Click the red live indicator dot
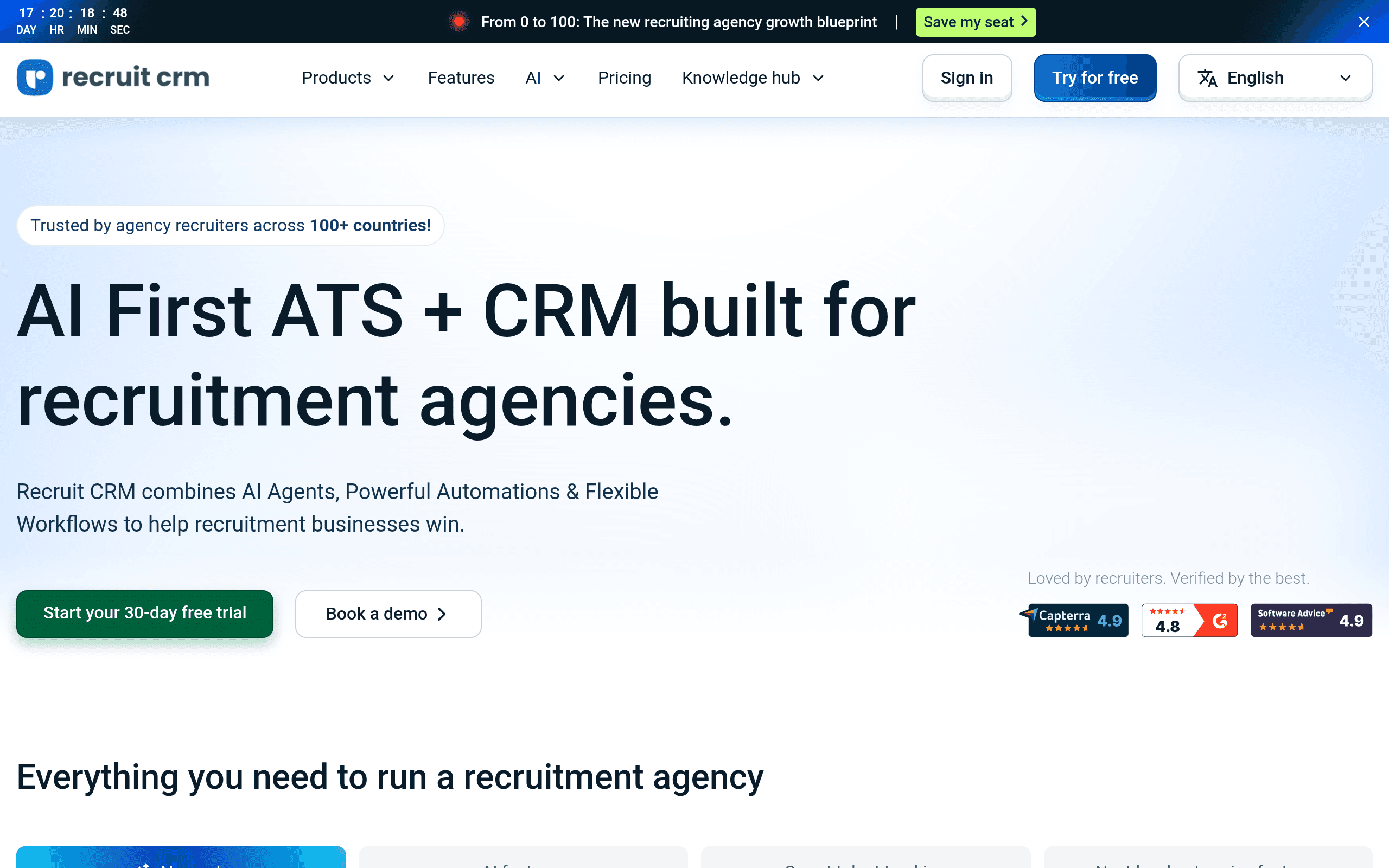Image resolution: width=1389 pixels, height=868 pixels. click(458, 22)
